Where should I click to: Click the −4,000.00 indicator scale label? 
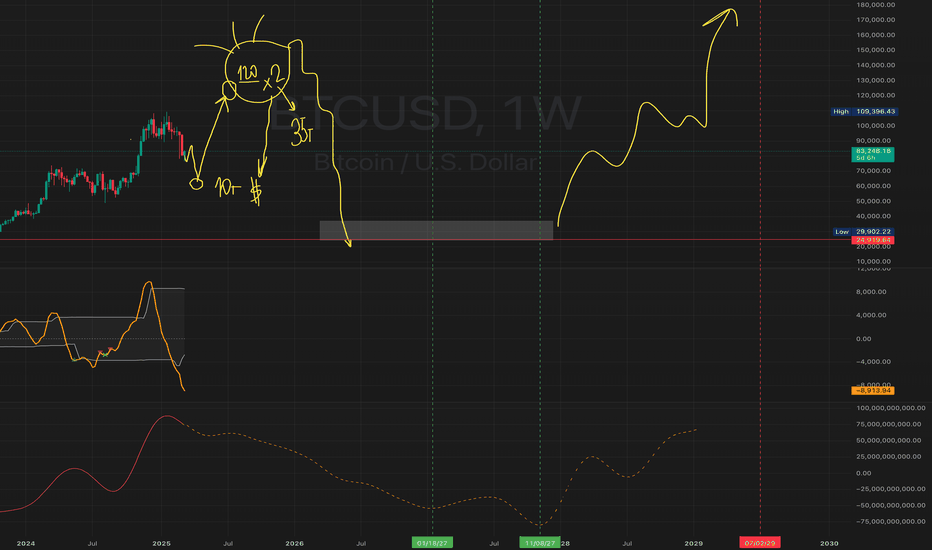874,362
